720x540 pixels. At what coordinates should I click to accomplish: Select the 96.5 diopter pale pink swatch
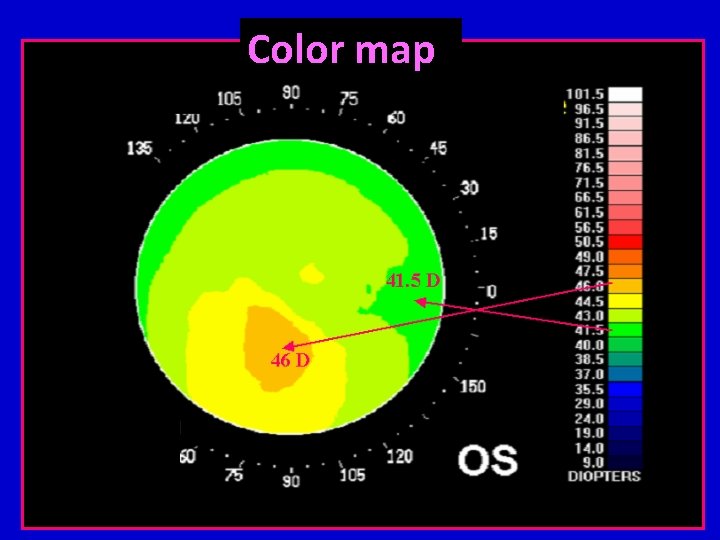(625, 109)
